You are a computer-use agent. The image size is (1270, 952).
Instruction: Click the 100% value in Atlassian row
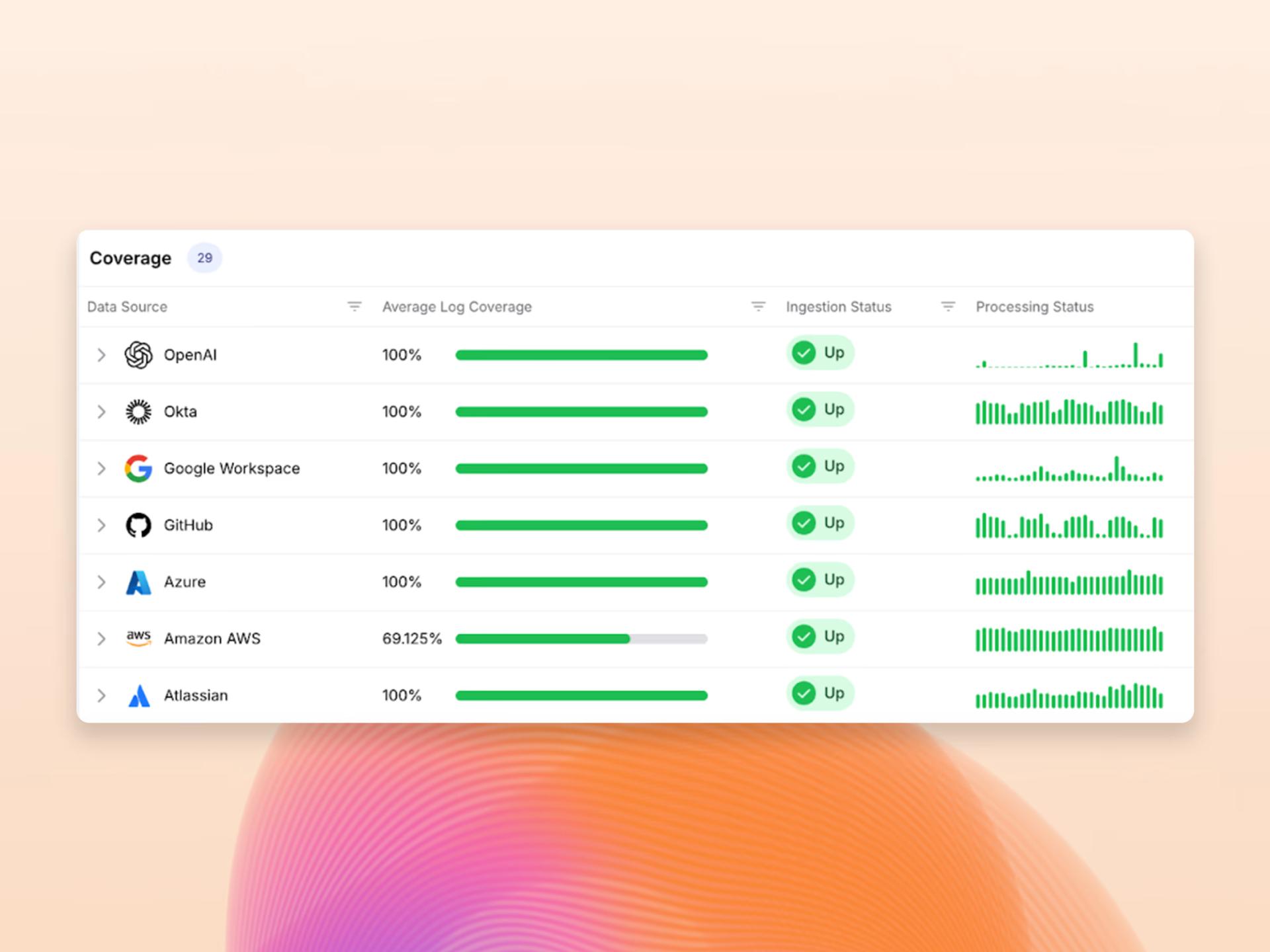(402, 695)
